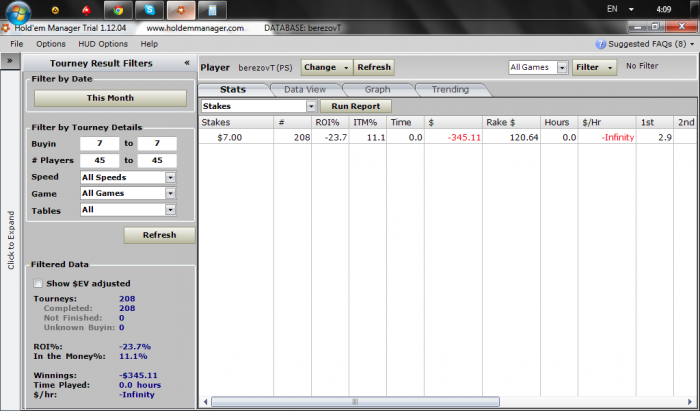Select the $7.00 stakes row
This screenshot has width=700, height=411.
tap(447, 137)
